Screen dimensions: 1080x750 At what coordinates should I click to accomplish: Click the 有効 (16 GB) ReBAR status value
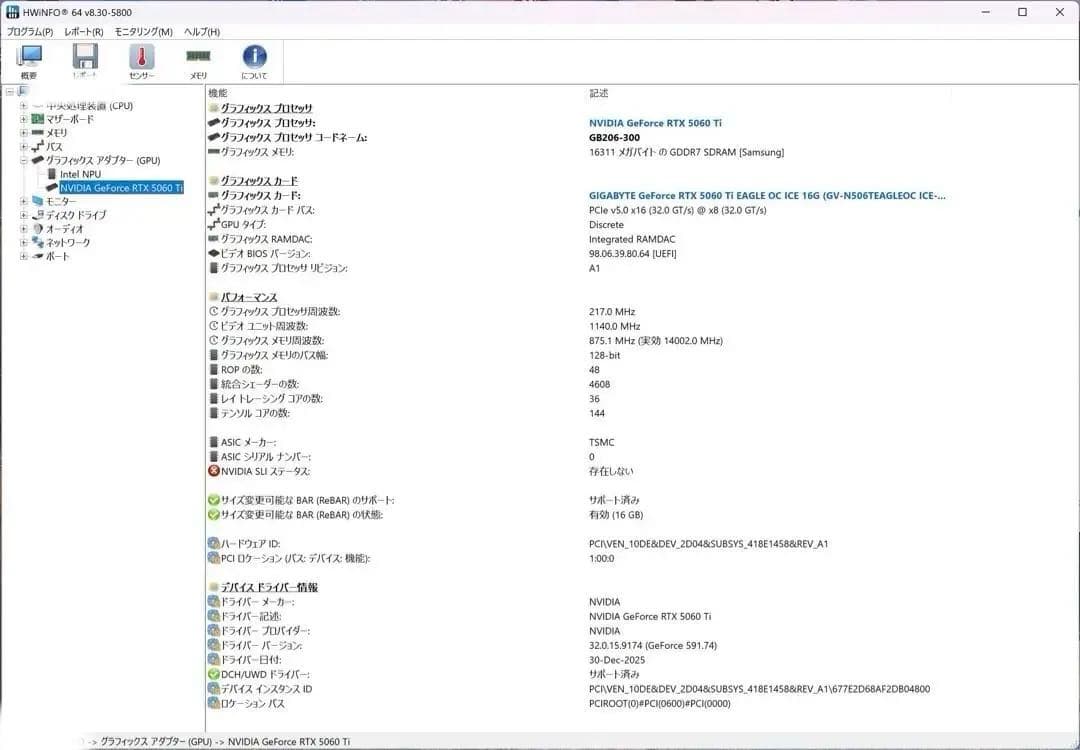click(x=616, y=514)
